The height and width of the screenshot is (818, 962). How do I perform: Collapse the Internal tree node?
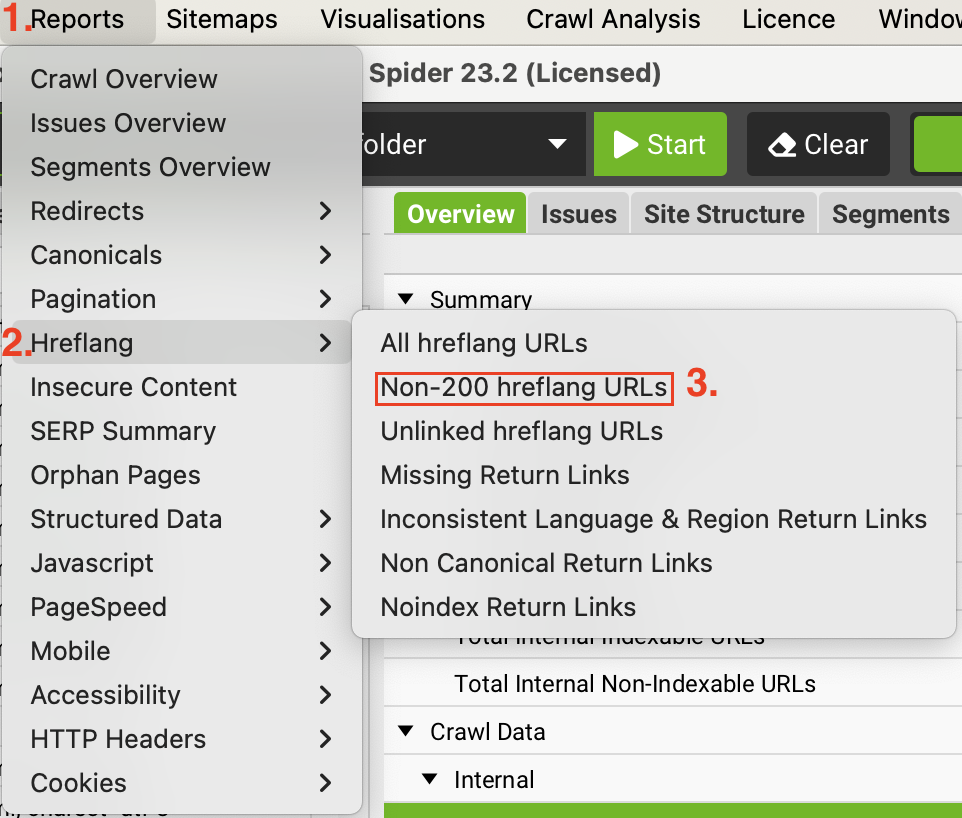(x=429, y=779)
